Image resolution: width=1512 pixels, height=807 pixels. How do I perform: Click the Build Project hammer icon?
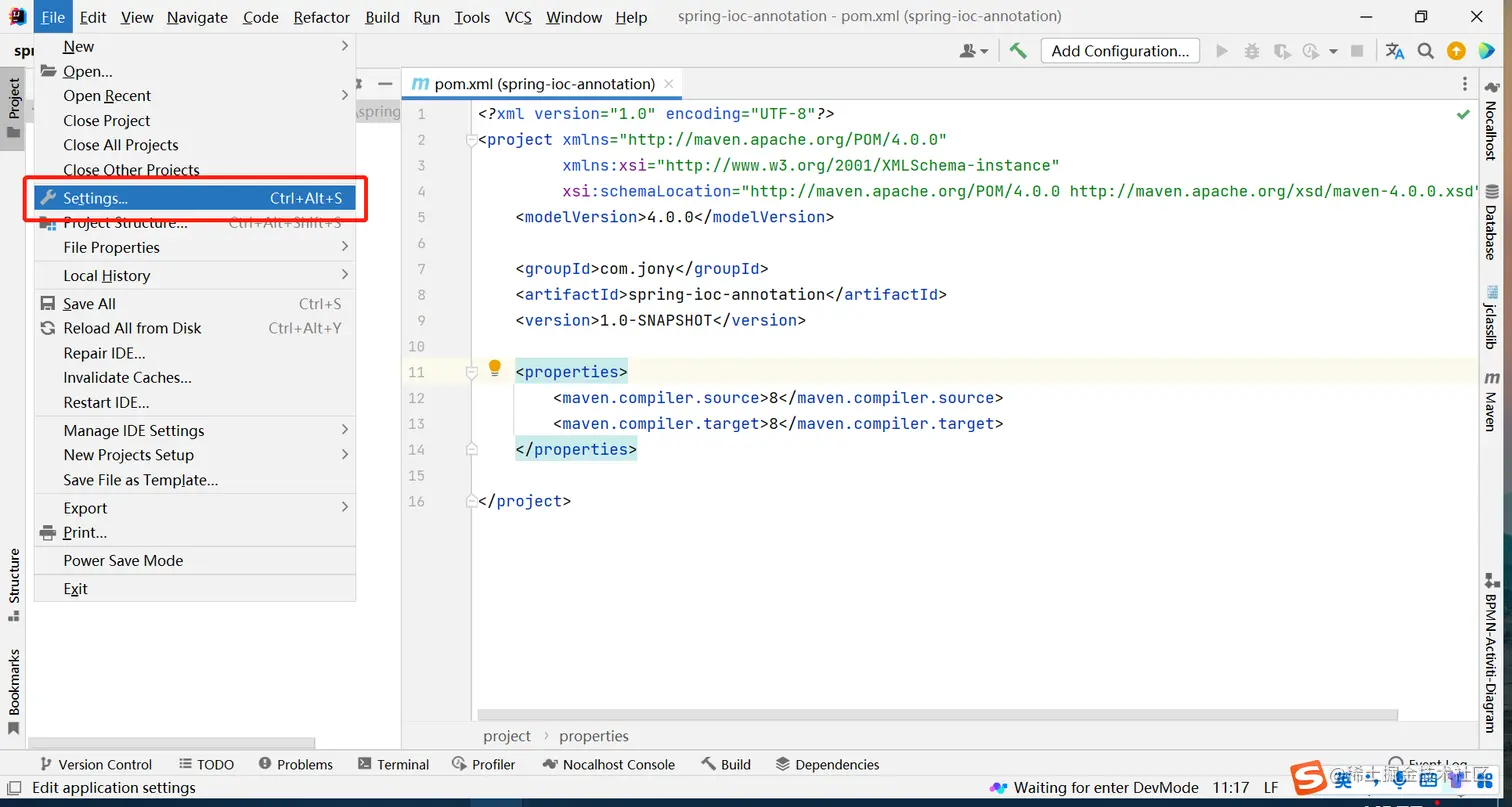(x=1018, y=51)
